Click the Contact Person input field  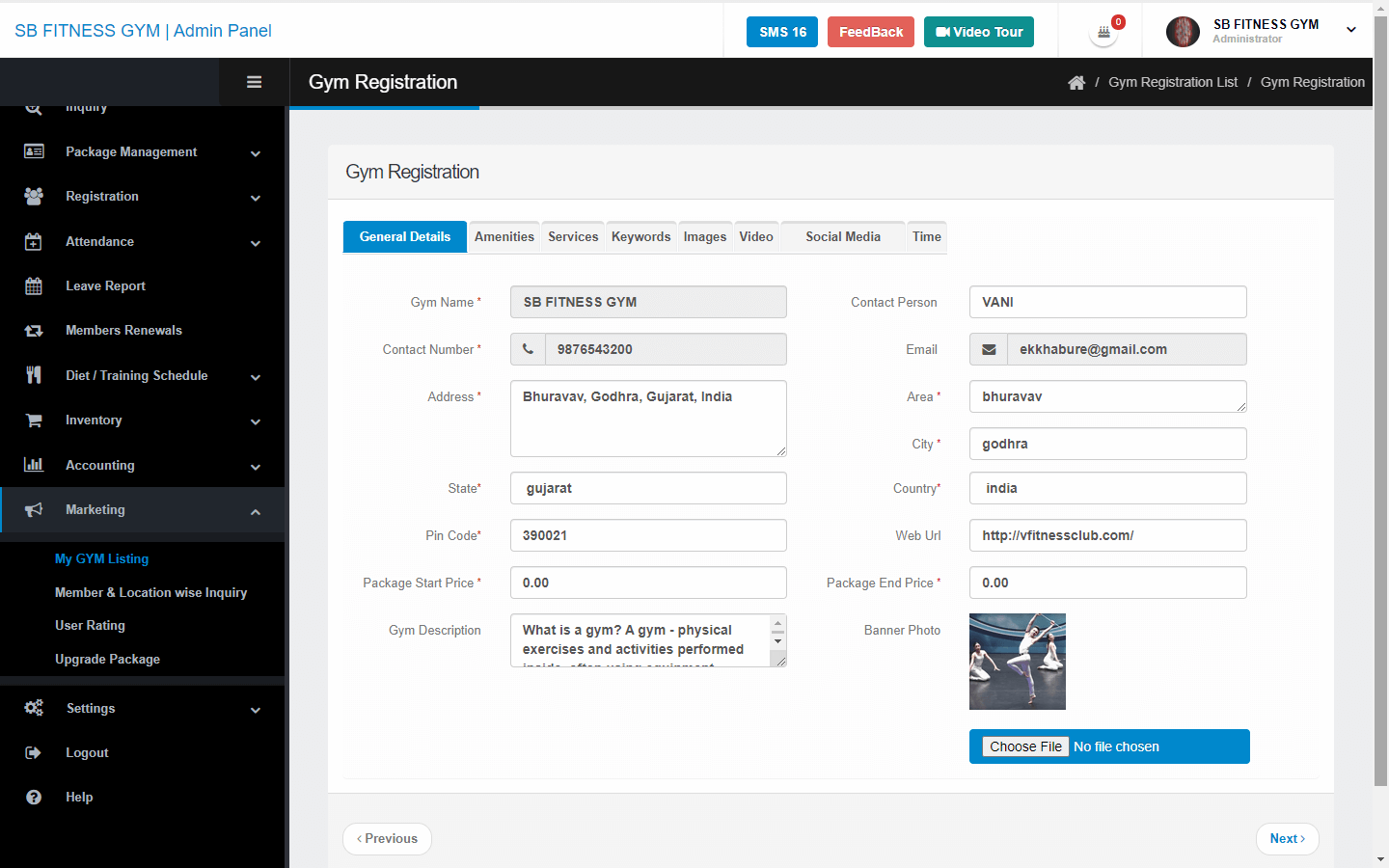(1107, 302)
